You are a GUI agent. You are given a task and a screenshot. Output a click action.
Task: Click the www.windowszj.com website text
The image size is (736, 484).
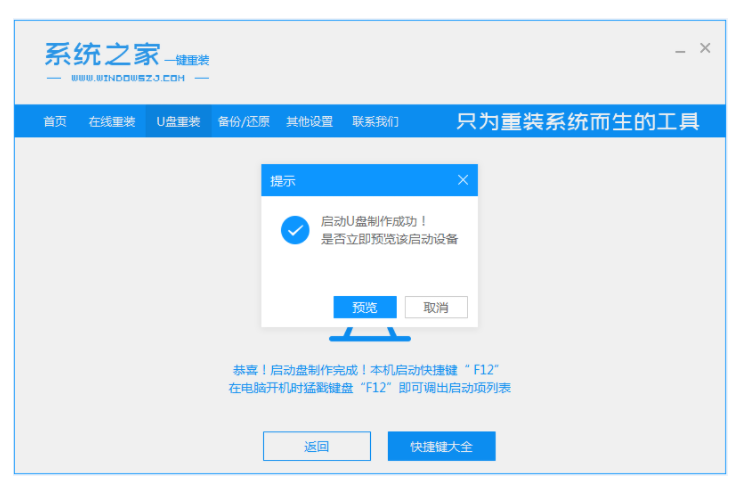[x=127, y=77]
